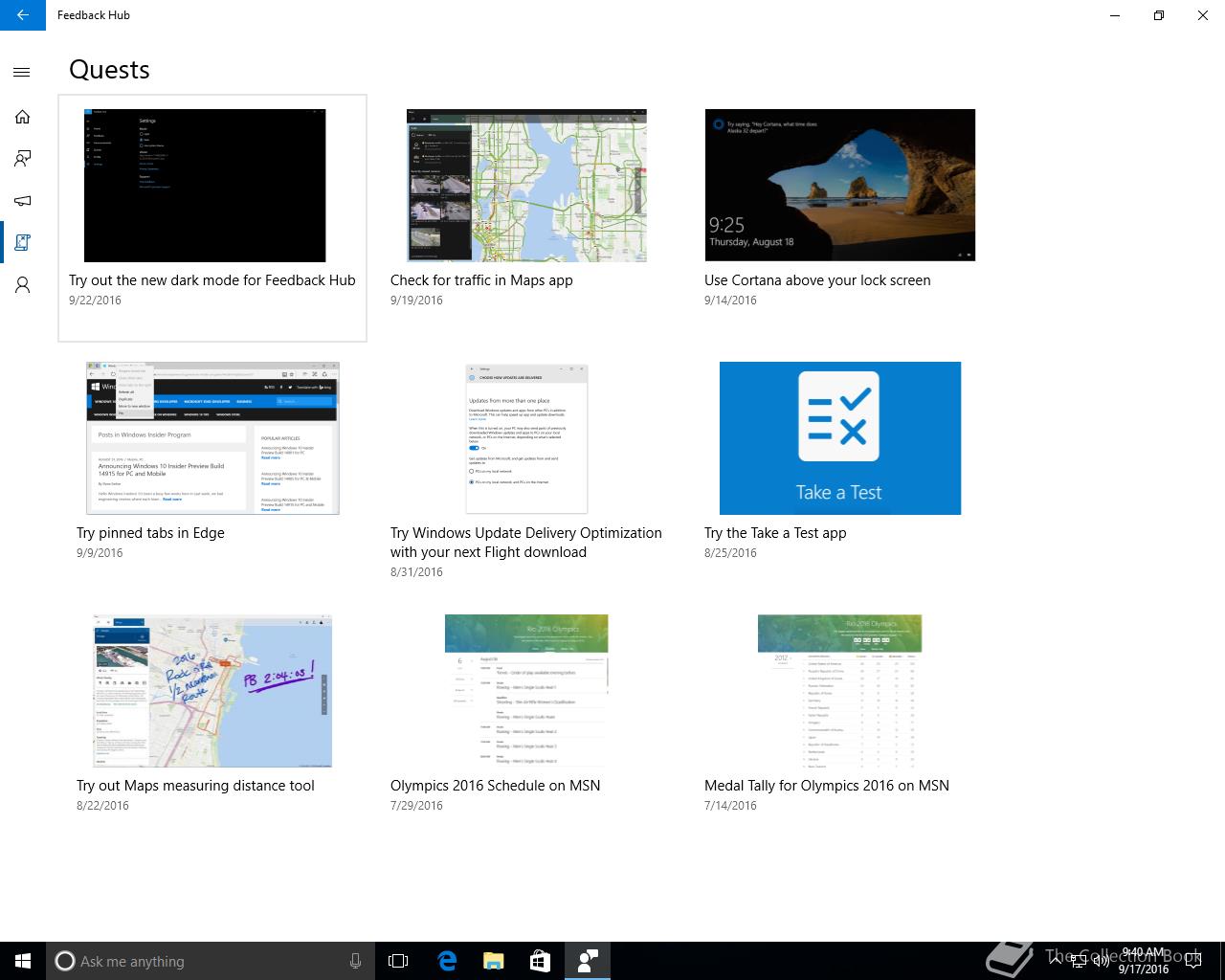This screenshot has height=980, width=1225.
Task: Open the Feedback section in sidebar
Action: tap(22, 159)
